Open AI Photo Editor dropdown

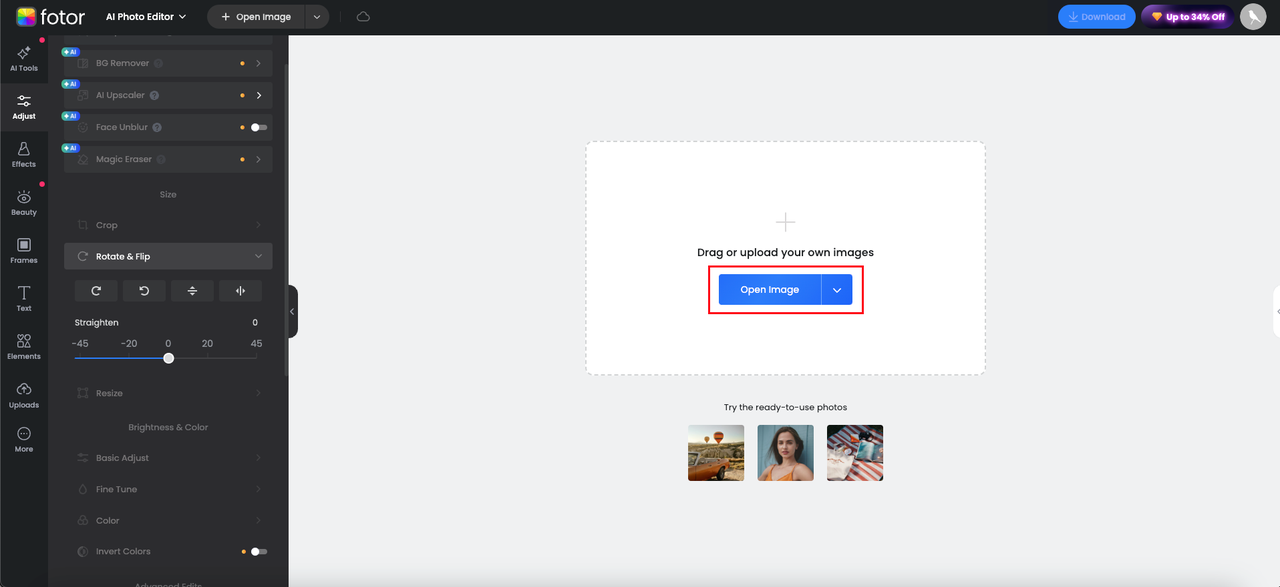click(146, 17)
